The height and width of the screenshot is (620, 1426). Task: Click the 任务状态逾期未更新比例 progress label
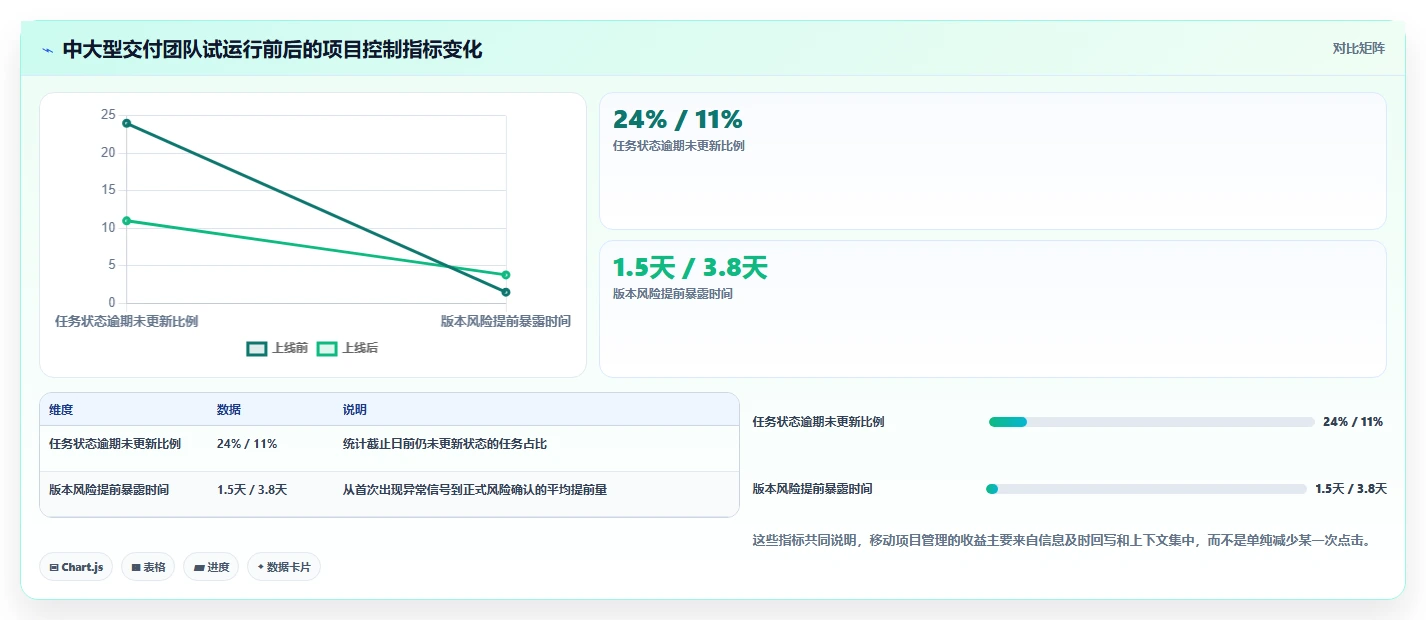(x=819, y=422)
